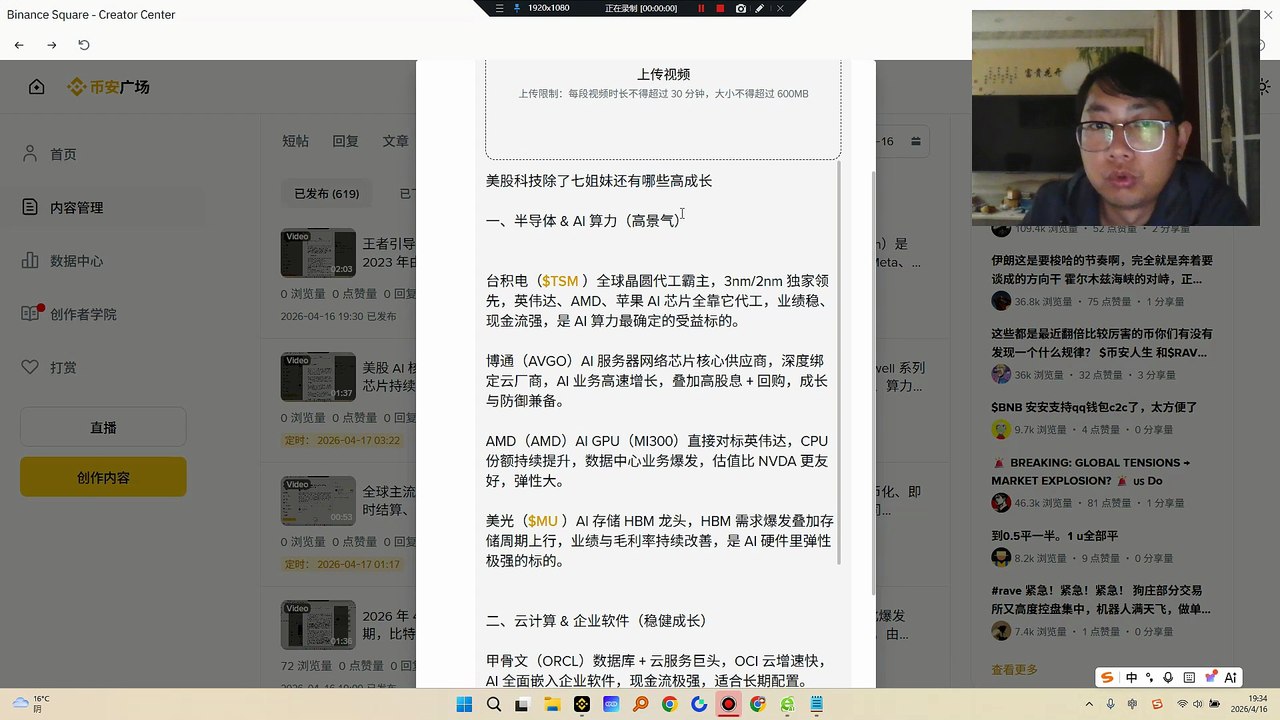Open trending post 这些都是最近翻倍比较厉害的币
The width and height of the screenshot is (1280, 720).
coord(1102,343)
